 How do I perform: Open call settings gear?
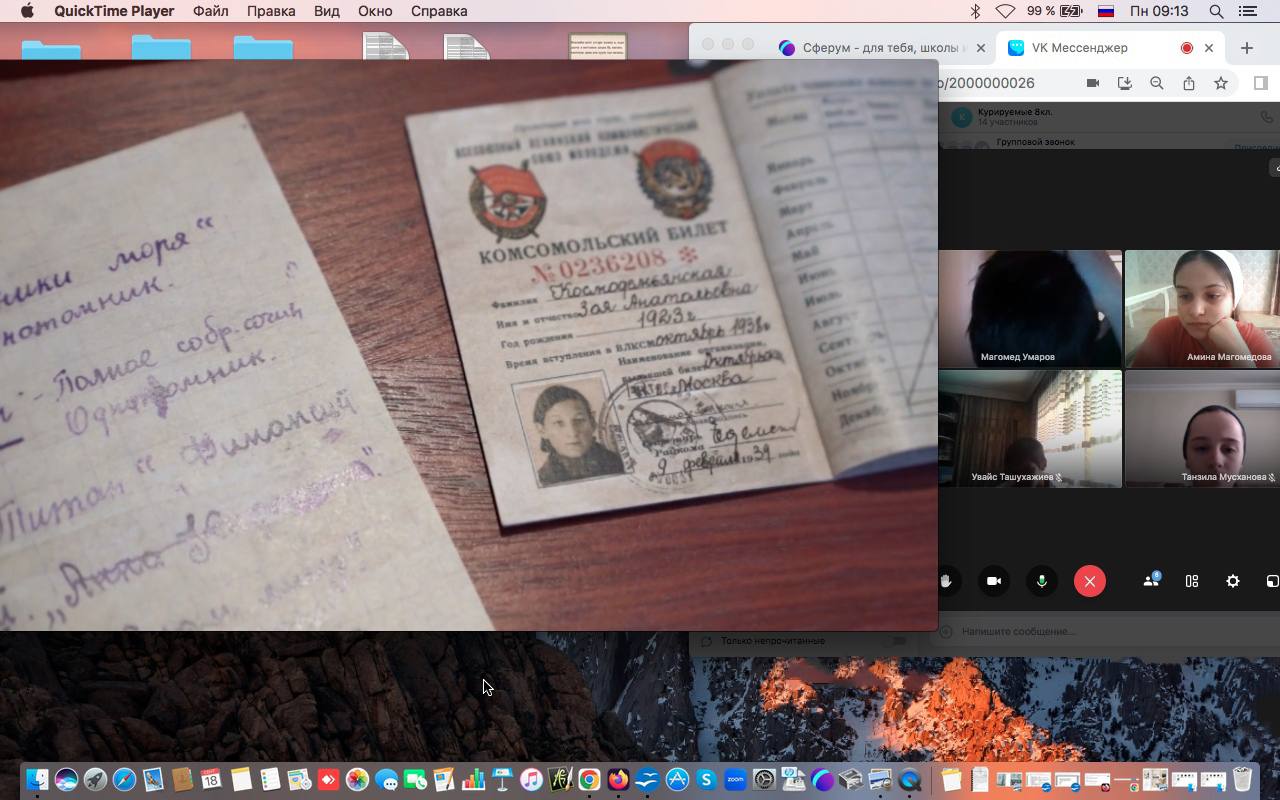(1233, 581)
